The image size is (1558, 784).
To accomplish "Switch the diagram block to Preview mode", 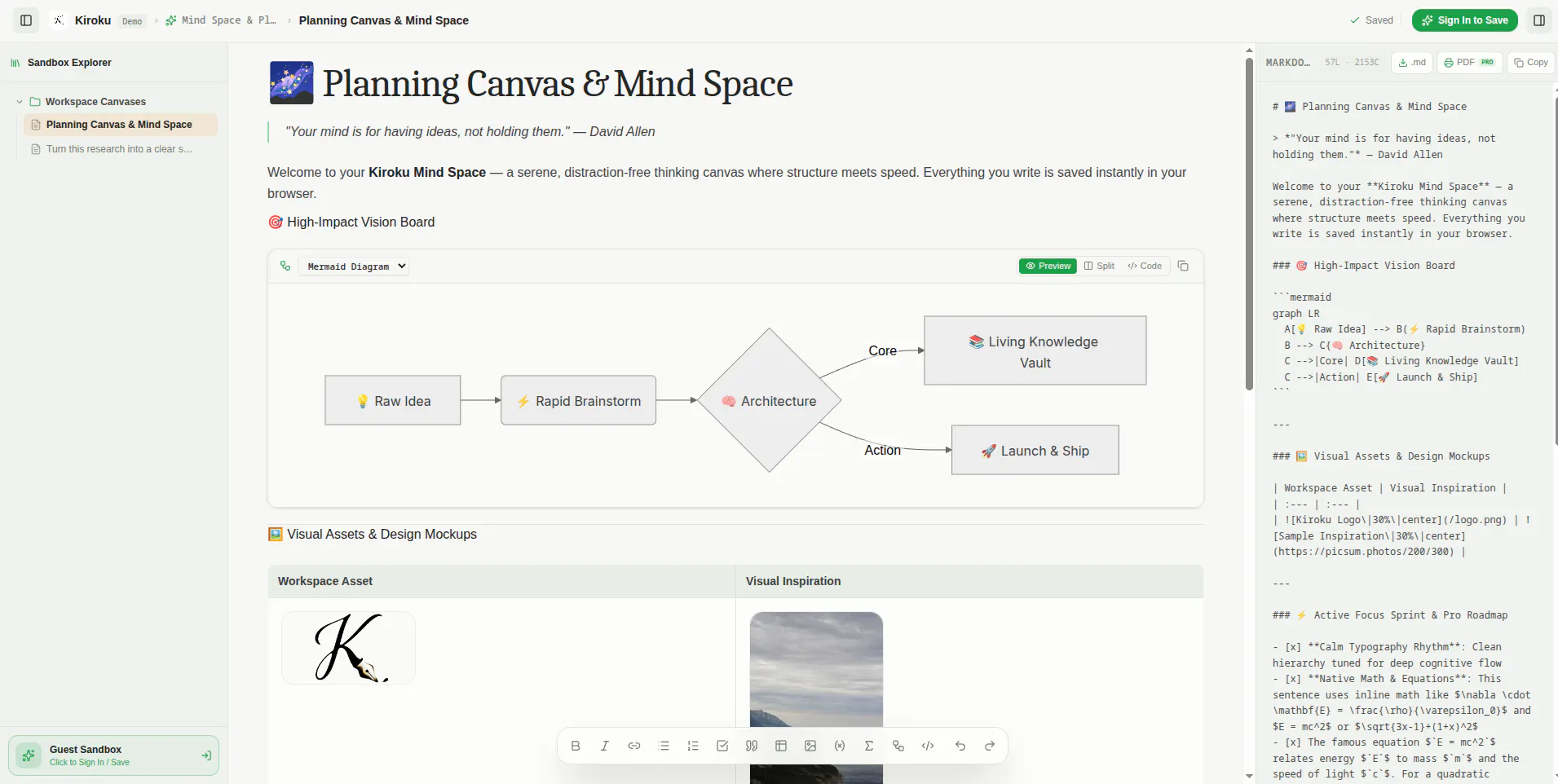I will 1048,266.
